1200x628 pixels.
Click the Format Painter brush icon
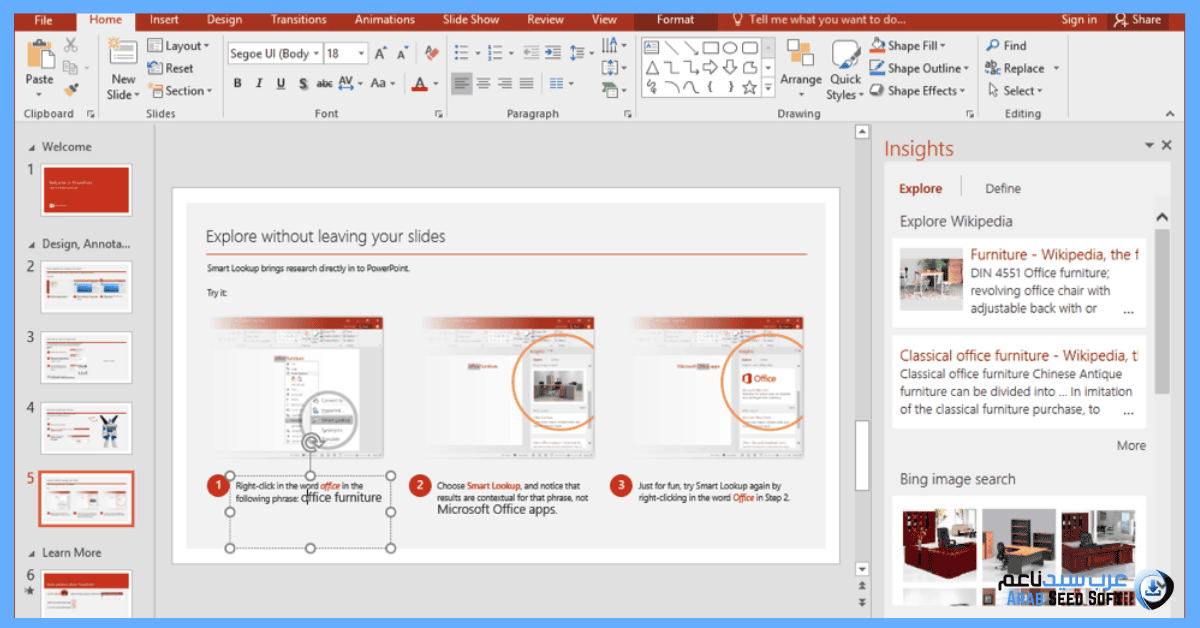(x=70, y=90)
